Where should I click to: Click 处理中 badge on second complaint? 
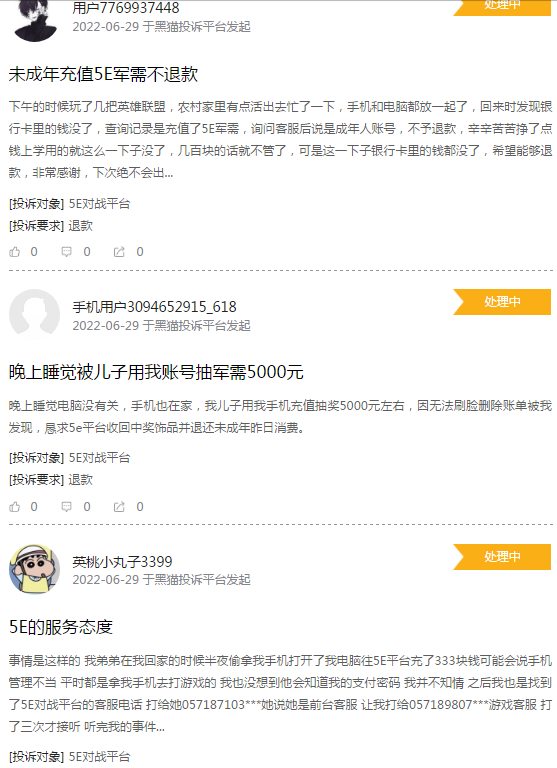tap(502, 302)
